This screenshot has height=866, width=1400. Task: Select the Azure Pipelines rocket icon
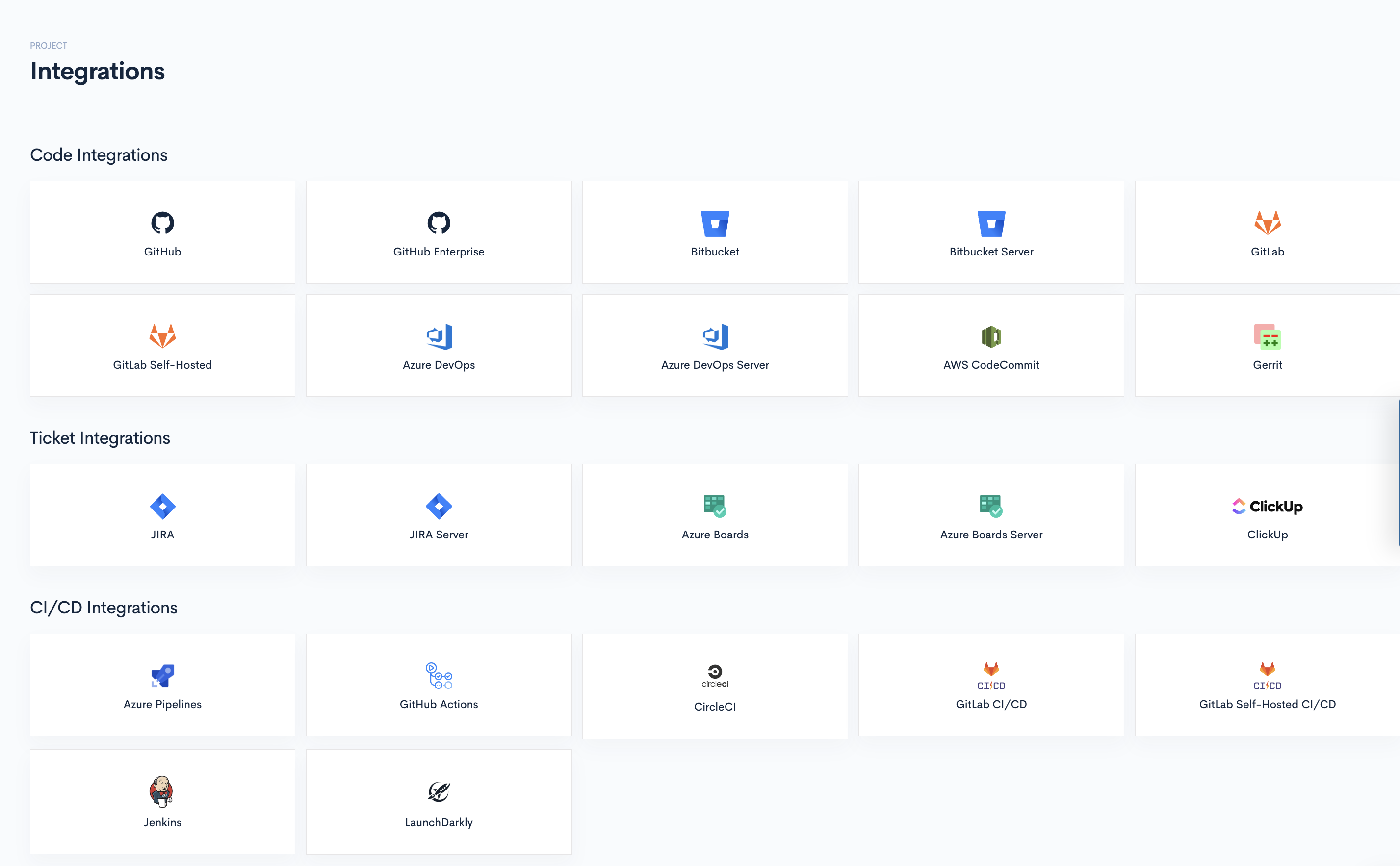click(x=162, y=676)
